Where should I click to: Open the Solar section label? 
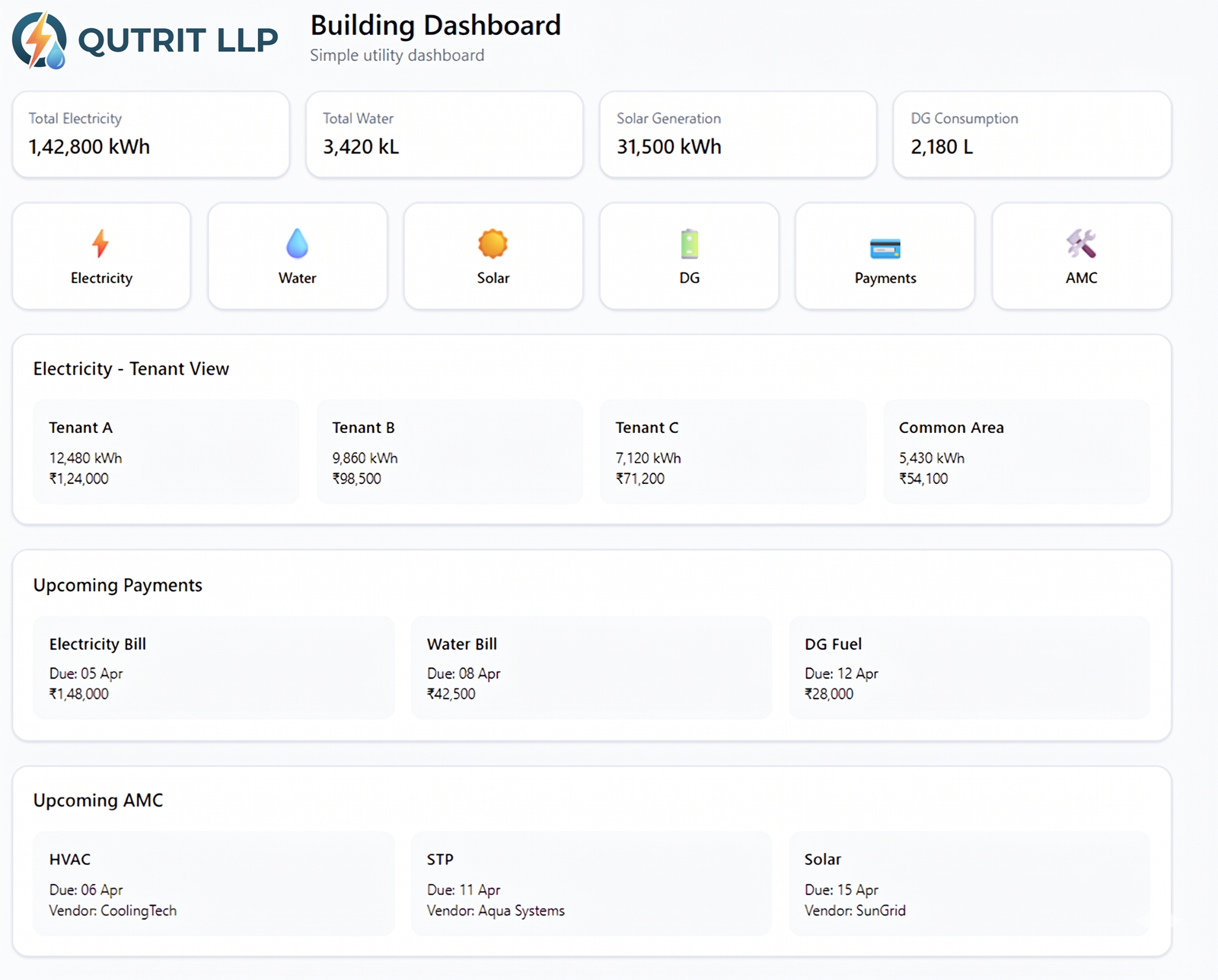[x=493, y=278]
